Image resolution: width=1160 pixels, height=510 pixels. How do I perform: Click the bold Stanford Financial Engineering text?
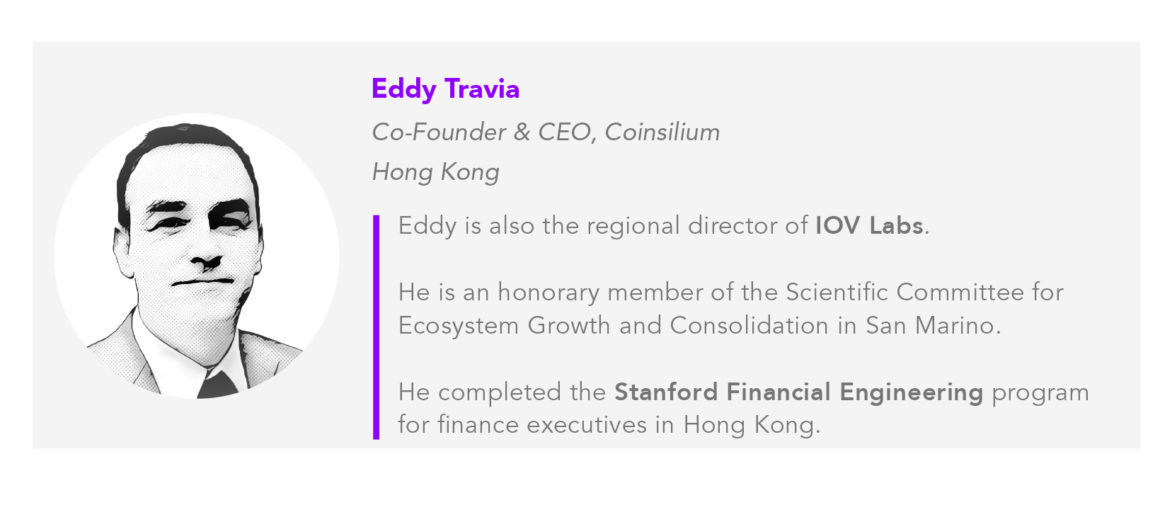799,393
